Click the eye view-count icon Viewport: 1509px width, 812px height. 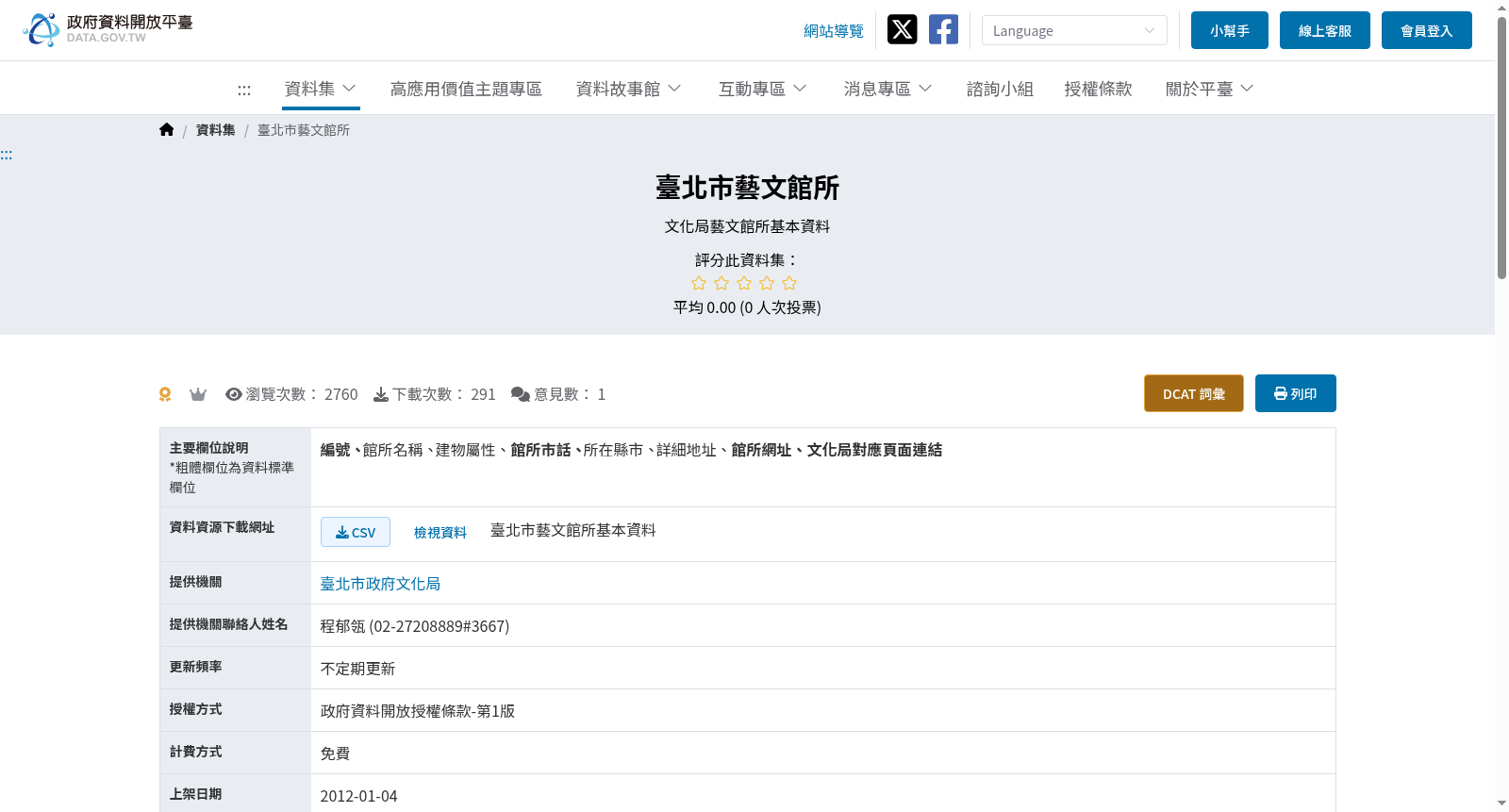pos(234,394)
